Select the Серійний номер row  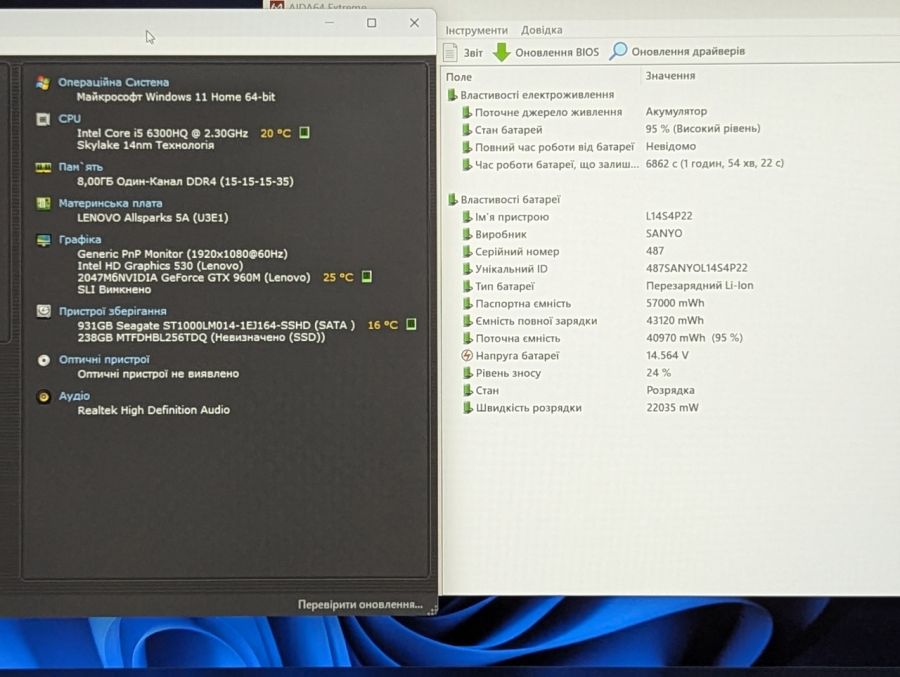pyautogui.click(x=562, y=252)
